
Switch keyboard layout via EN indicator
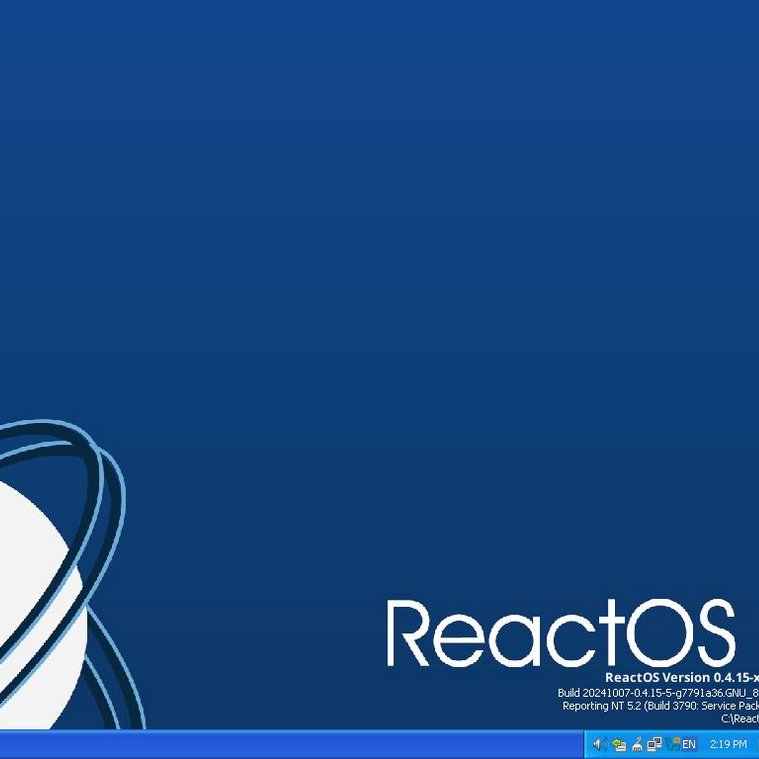click(x=689, y=744)
